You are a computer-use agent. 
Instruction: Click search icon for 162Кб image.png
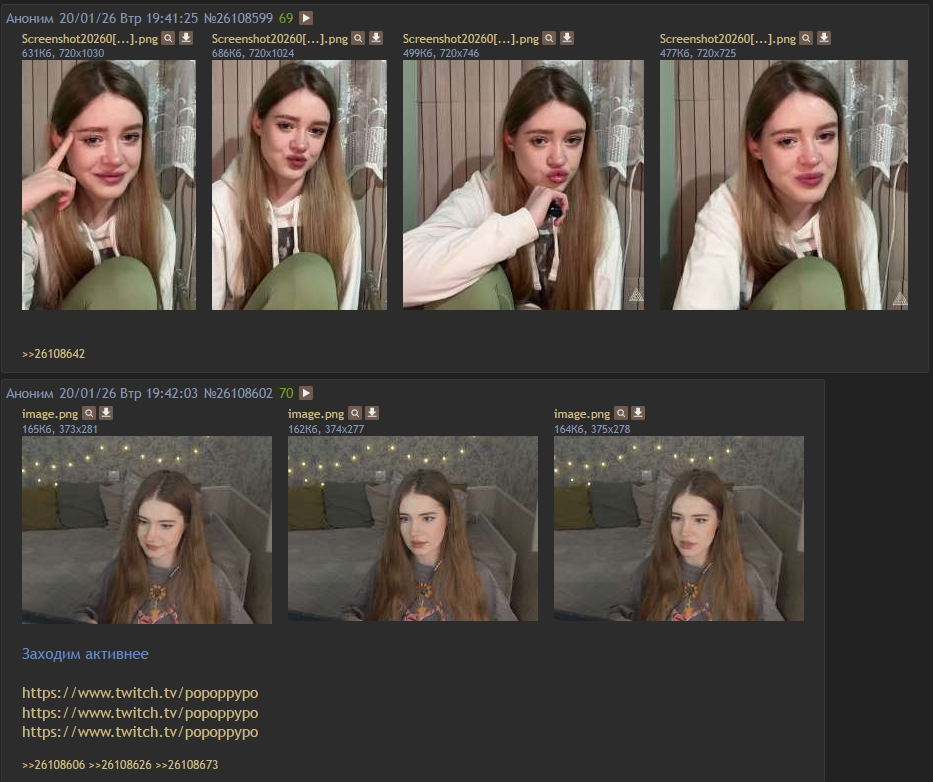(355, 413)
